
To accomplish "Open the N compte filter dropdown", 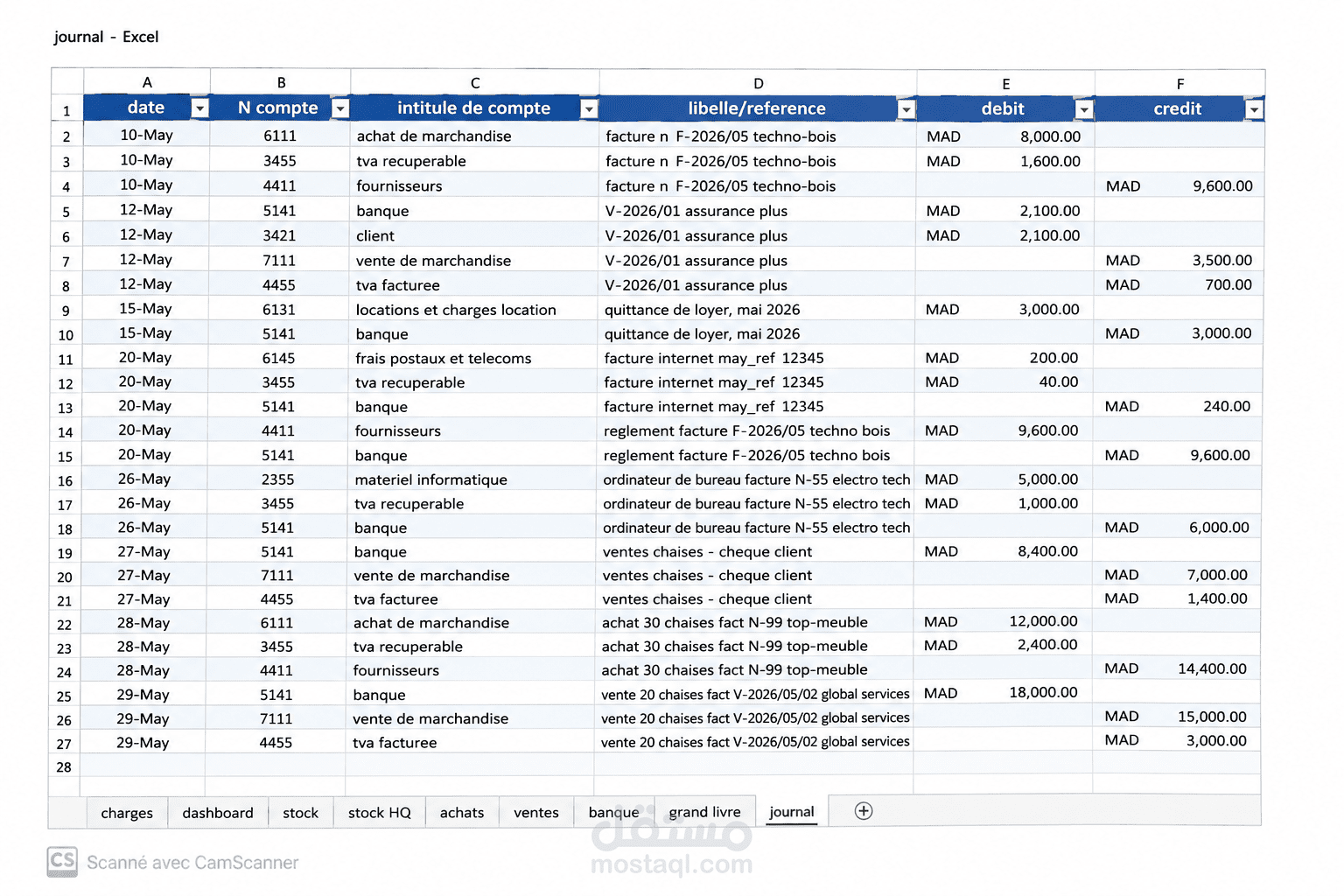I will coord(341,108).
